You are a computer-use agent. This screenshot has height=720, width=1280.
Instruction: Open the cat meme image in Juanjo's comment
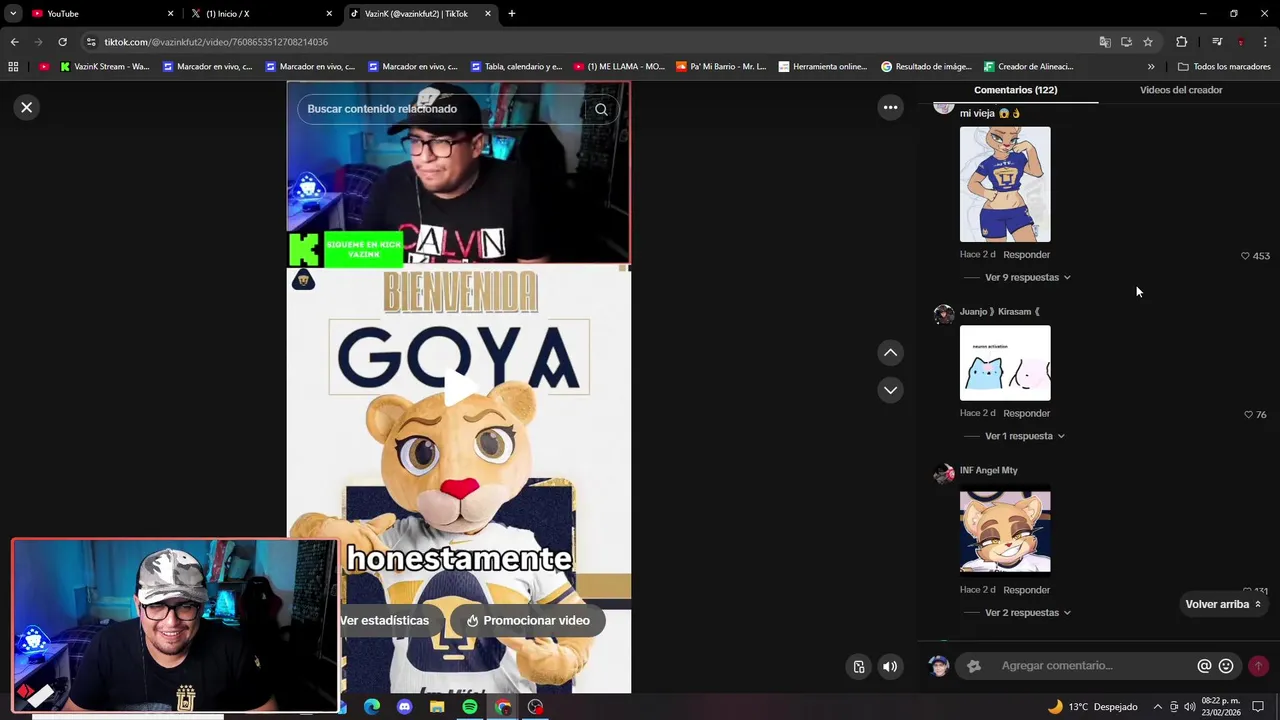click(x=1005, y=363)
